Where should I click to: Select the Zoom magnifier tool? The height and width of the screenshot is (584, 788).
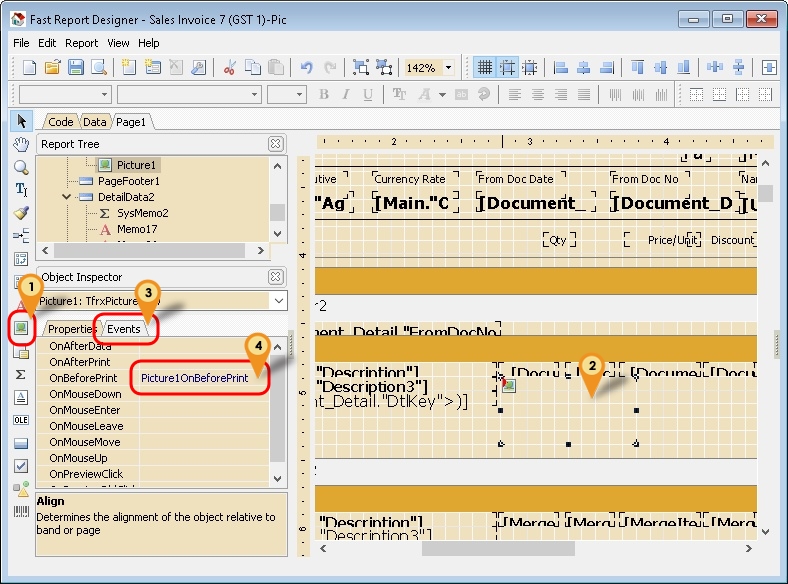pos(21,167)
